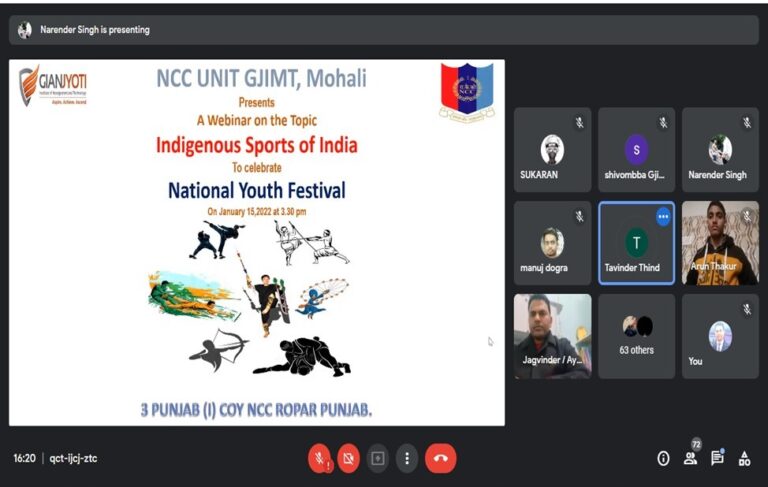
Task: Expand the 63 others tile
Action: coord(636,336)
